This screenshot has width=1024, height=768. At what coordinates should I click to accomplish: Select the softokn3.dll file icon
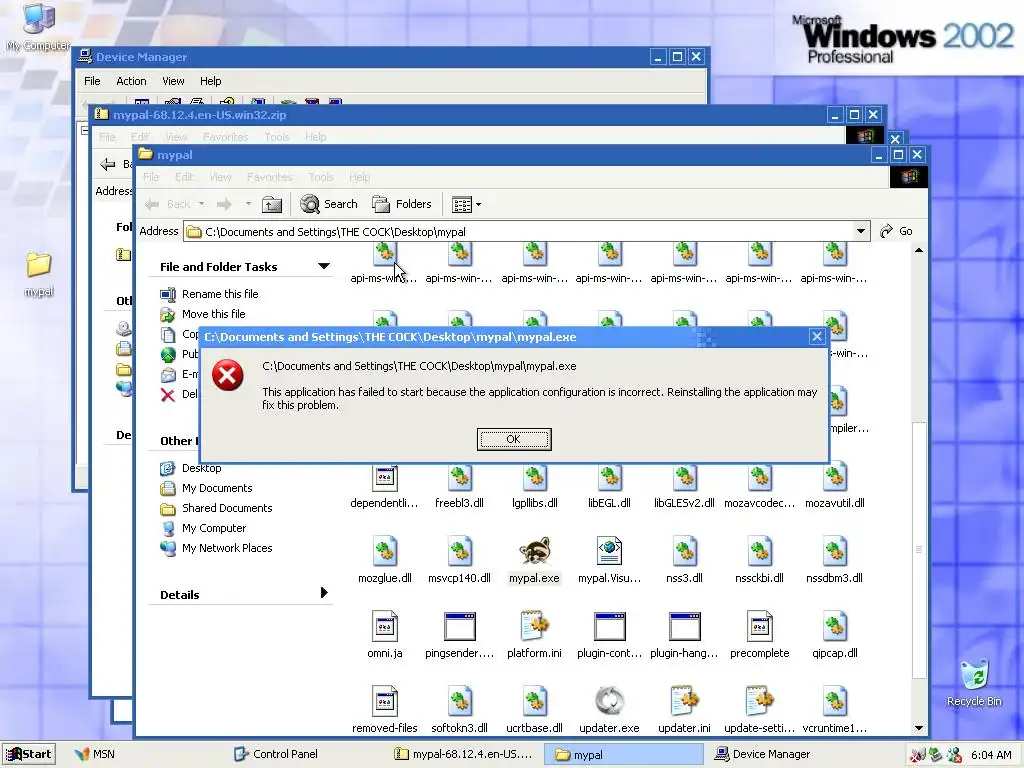click(459, 701)
